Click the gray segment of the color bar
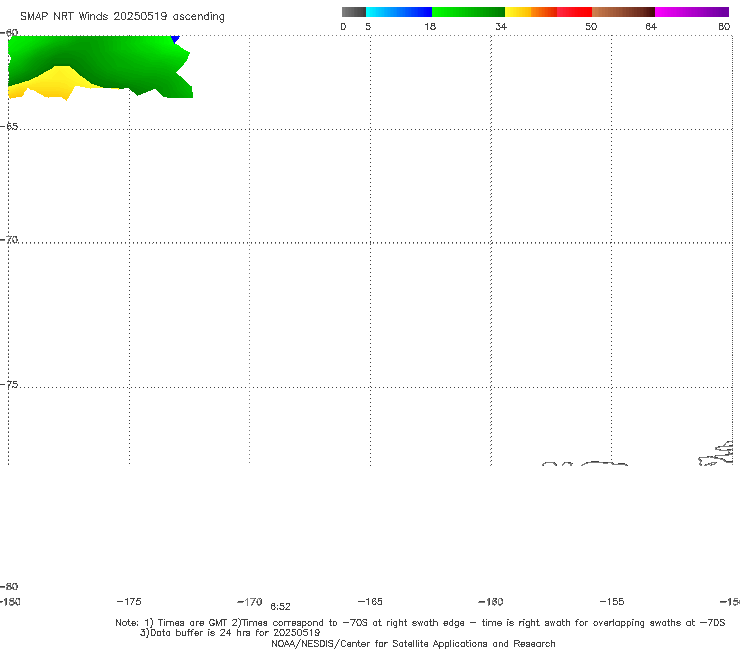The image size is (740, 650). pyautogui.click(x=353, y=12)
